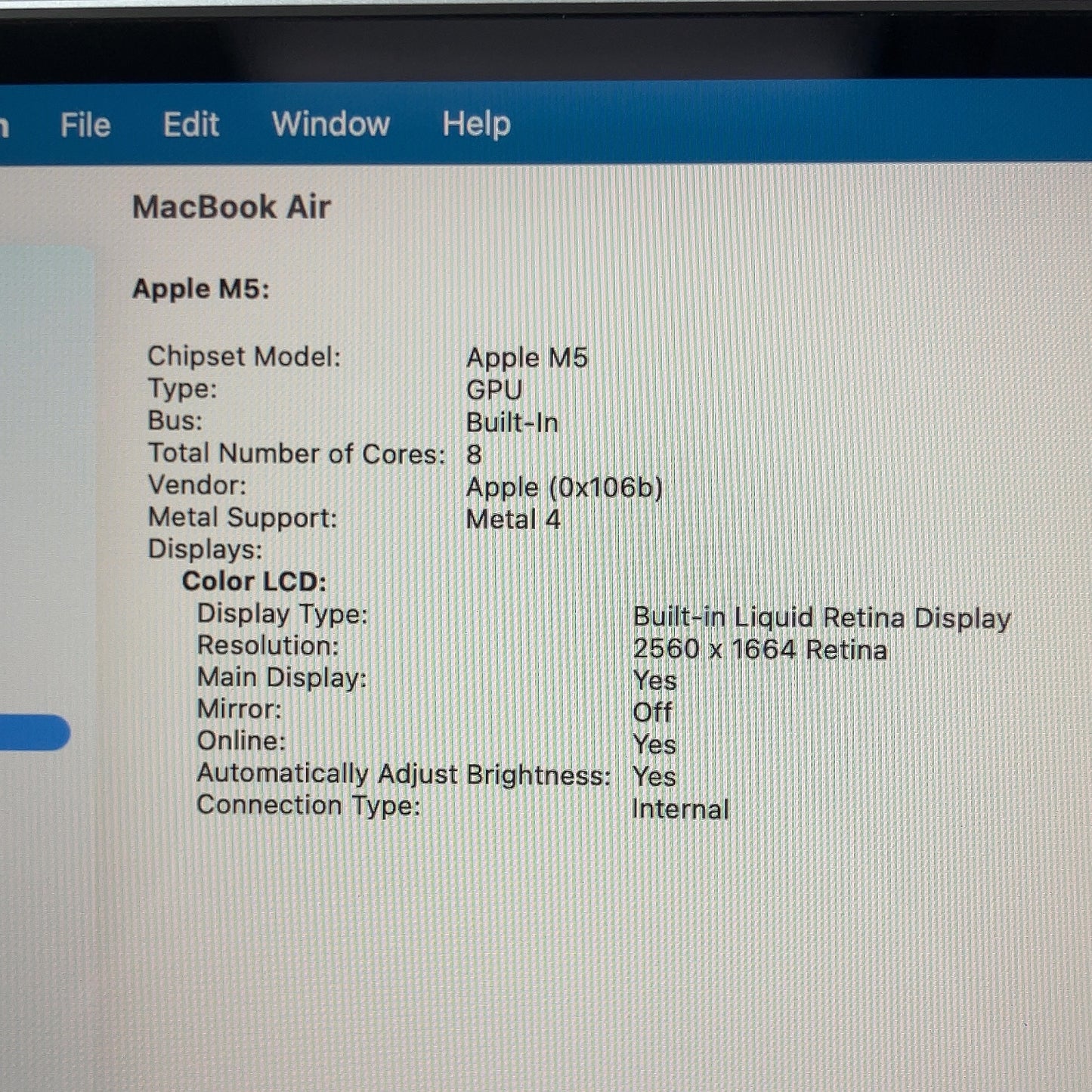Click the 'Connection Type:' label
1092x1092 pixels.
click(x=308, y=806)
